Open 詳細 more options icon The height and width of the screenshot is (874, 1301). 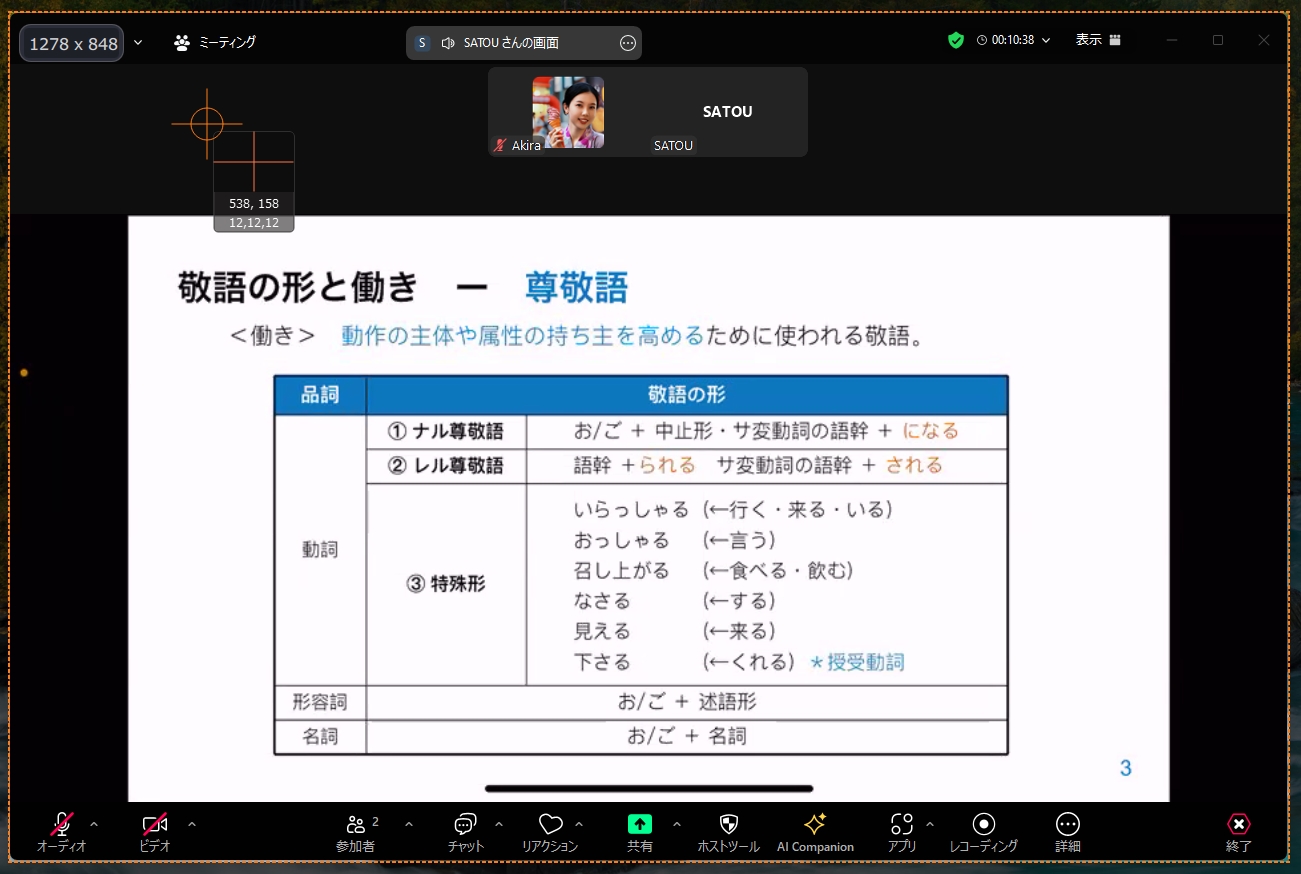tap(1067, 824)
